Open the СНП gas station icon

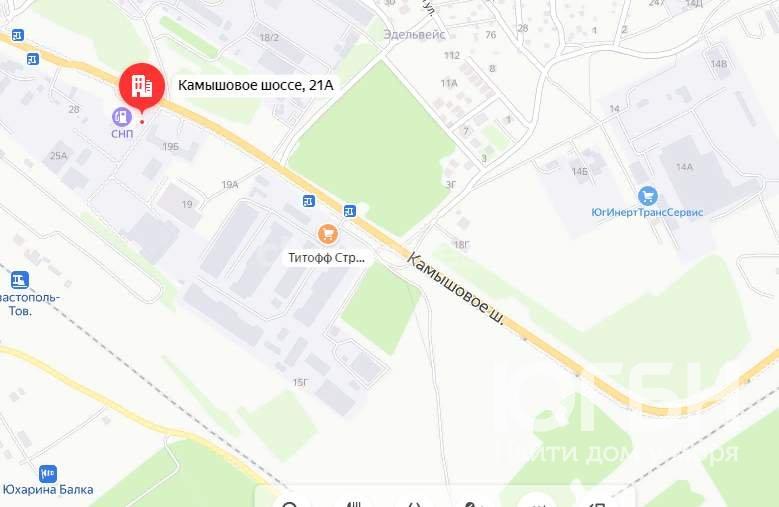click(122, 117)
